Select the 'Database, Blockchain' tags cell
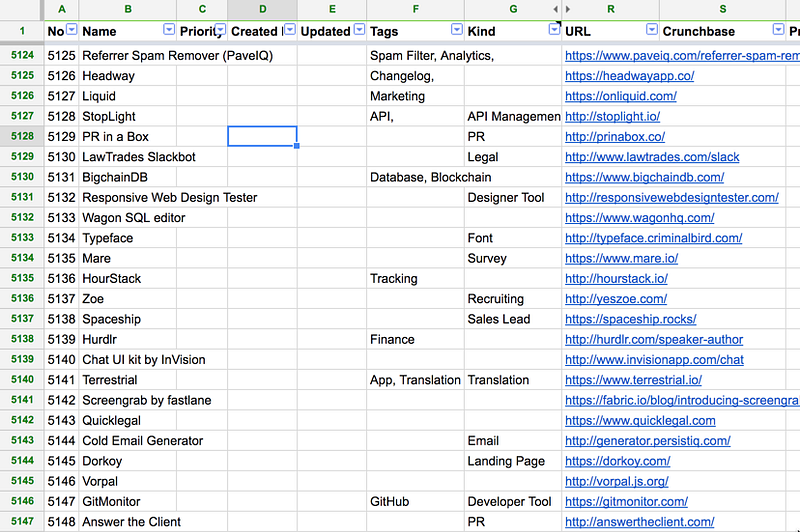 431,177
